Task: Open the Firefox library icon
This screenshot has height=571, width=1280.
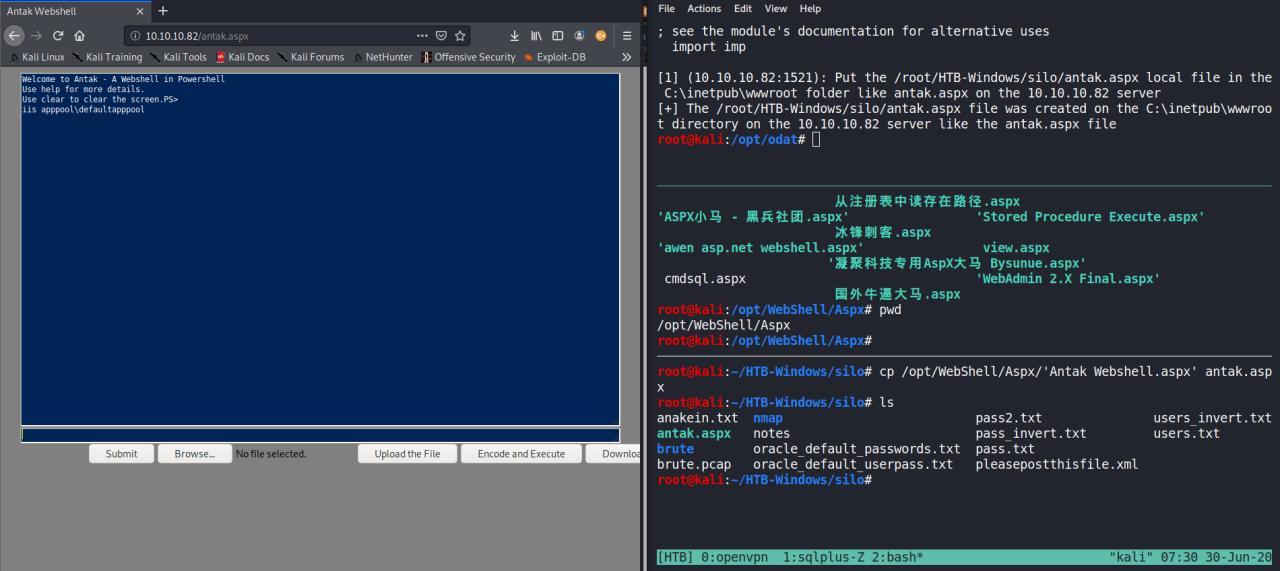Action: click(x=537, y=36)
